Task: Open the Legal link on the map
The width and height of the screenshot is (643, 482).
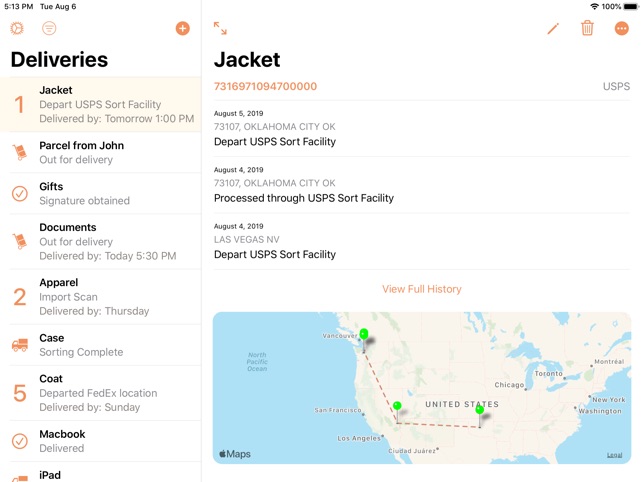Action: [x=614, y=455]
